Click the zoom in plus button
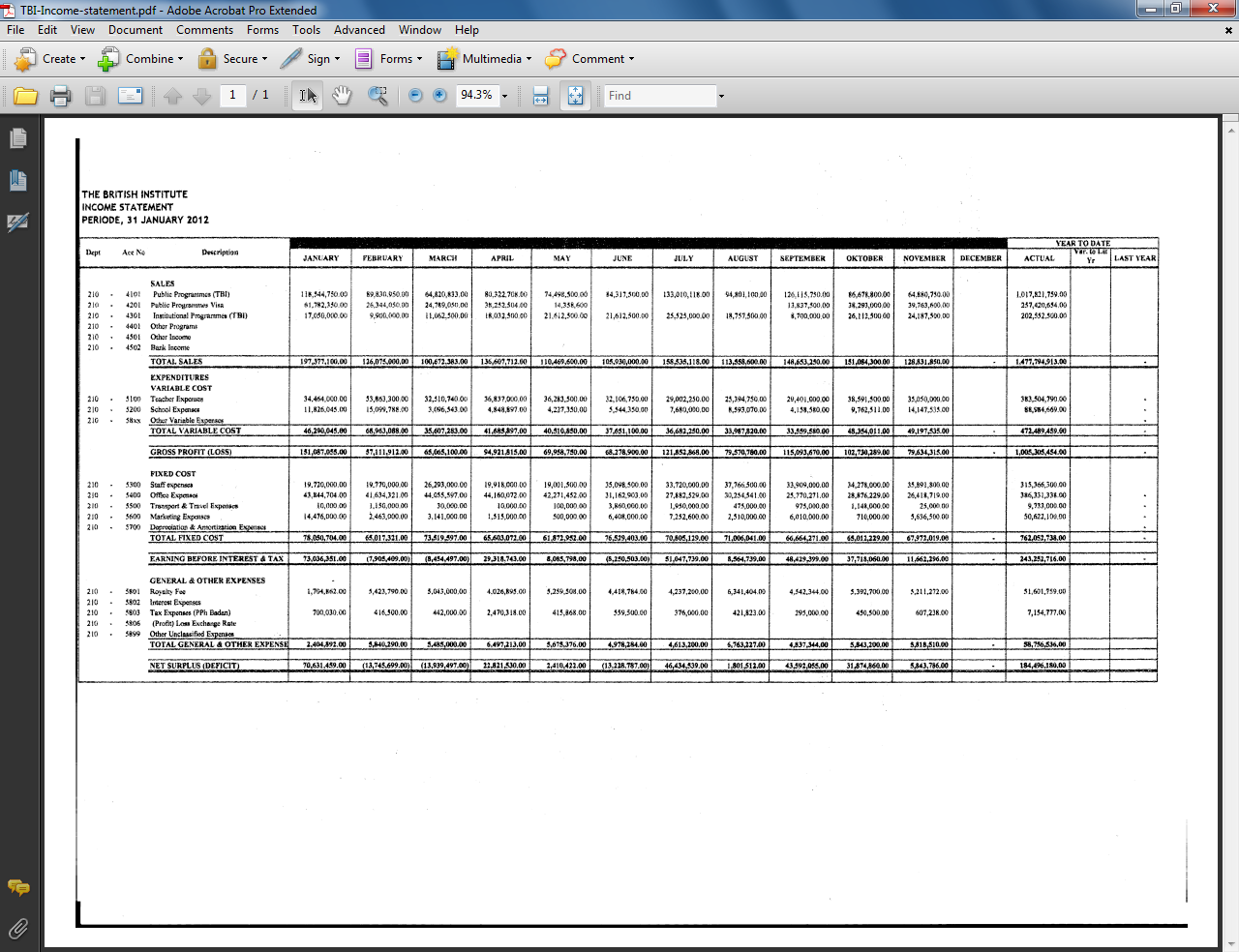 (439, 96)
